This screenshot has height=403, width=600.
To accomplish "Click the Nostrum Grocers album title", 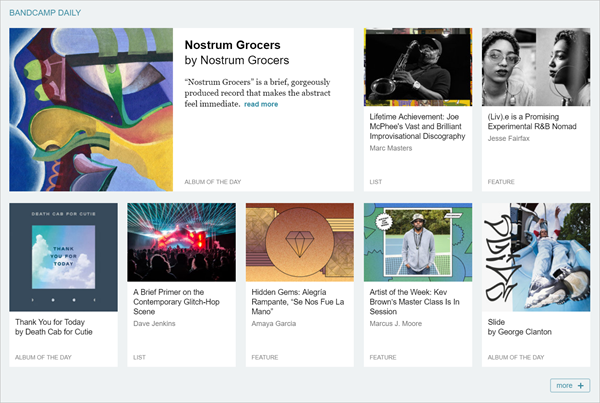I will click(x=233, y=45).
